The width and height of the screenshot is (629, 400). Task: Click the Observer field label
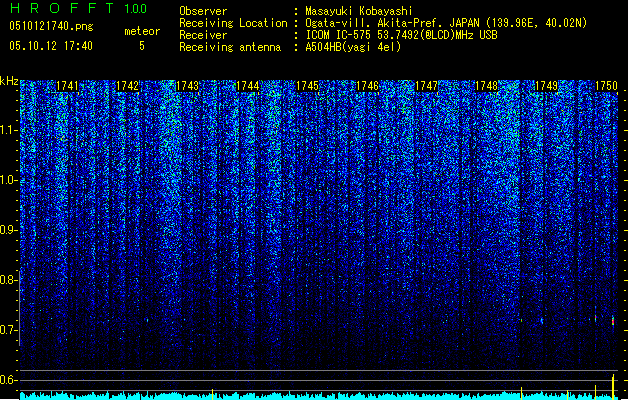click(x=203, y=11)
